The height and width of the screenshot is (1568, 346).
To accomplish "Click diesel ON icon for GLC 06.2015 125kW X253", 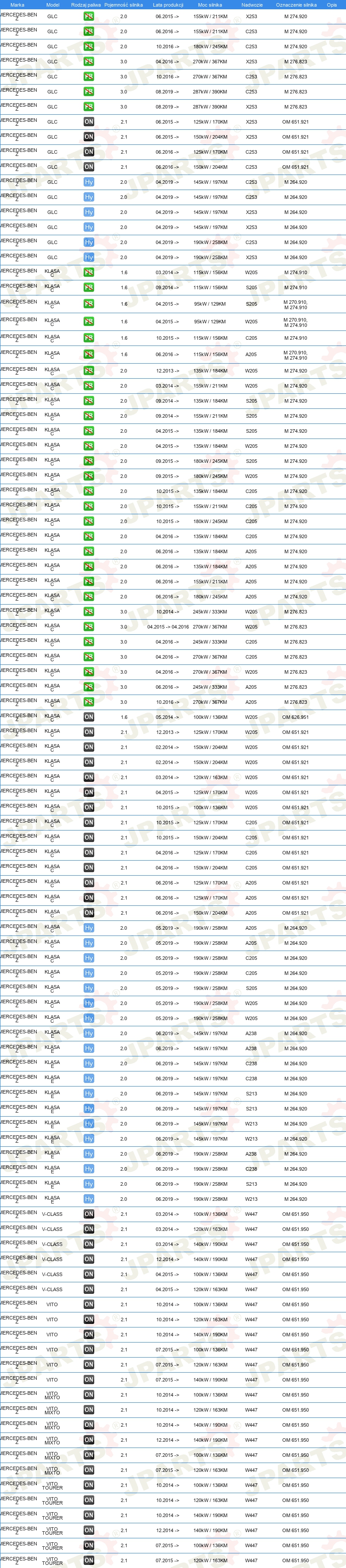I will pyautogui.click(x=89, y=122).
